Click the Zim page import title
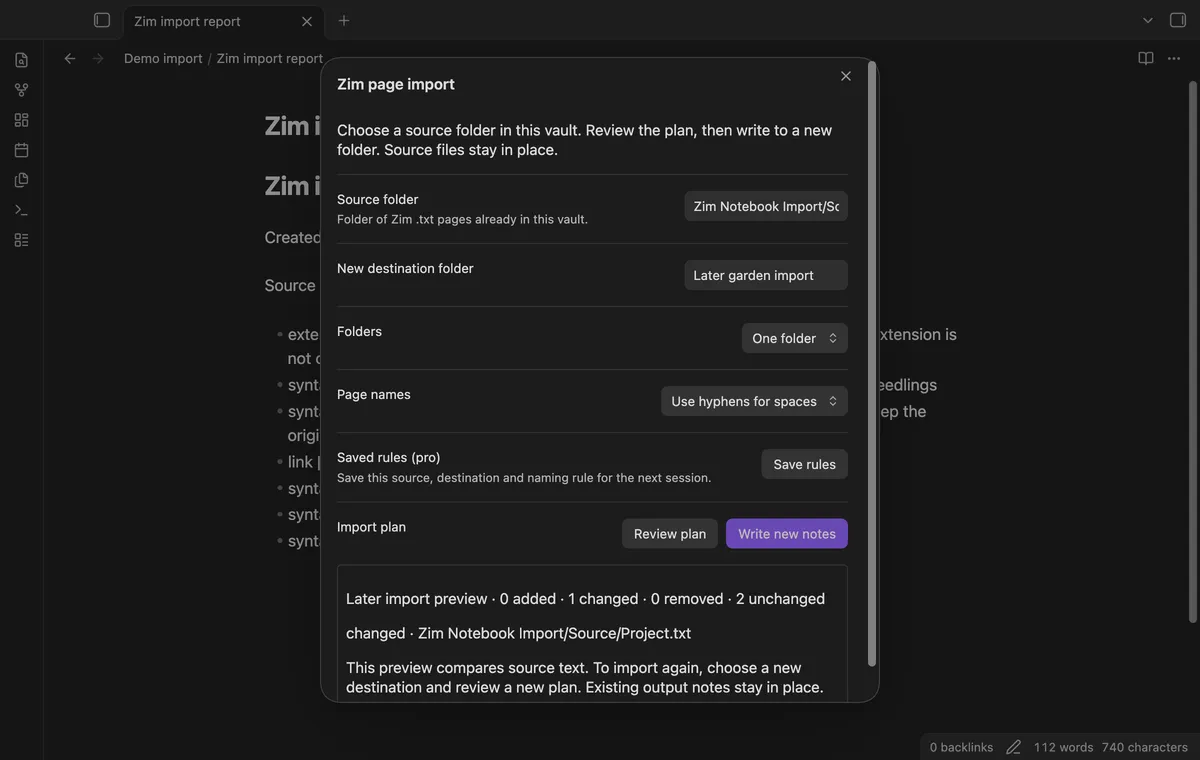 click(396, 84)
